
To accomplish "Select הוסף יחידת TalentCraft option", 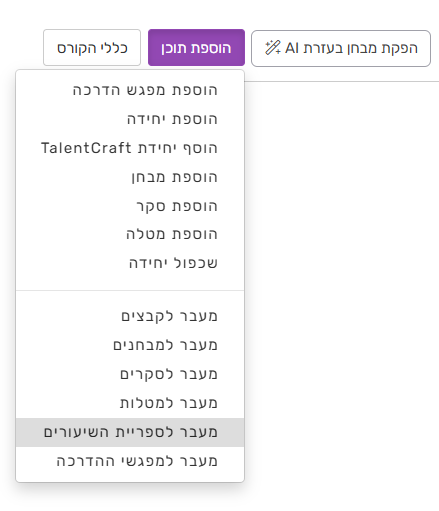I will pyautogui.click(x=130, y=148).
